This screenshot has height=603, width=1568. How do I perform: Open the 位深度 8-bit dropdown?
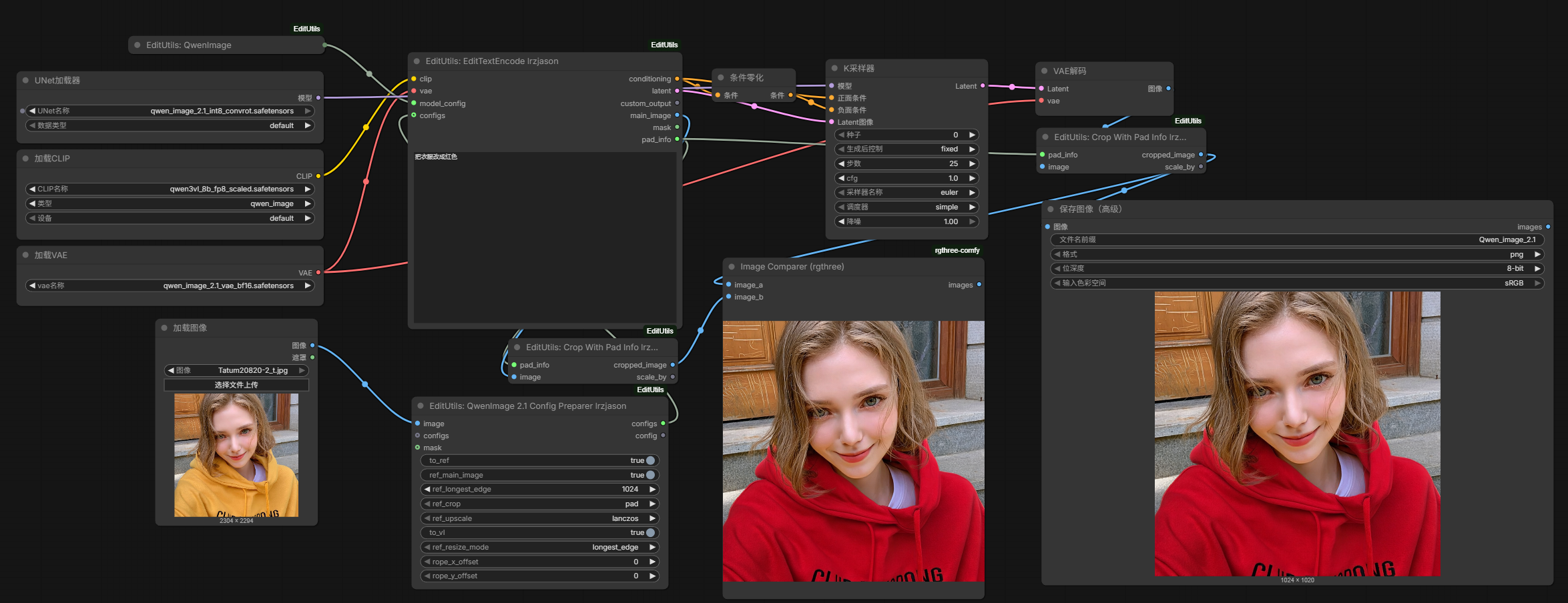click(1297, 268)
